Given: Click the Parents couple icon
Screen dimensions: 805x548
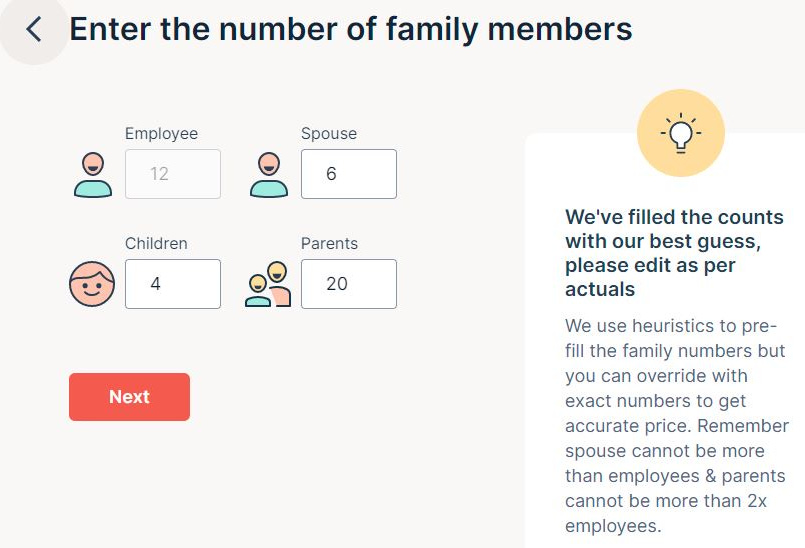Looking at the screenshot, I should point(268,284).
